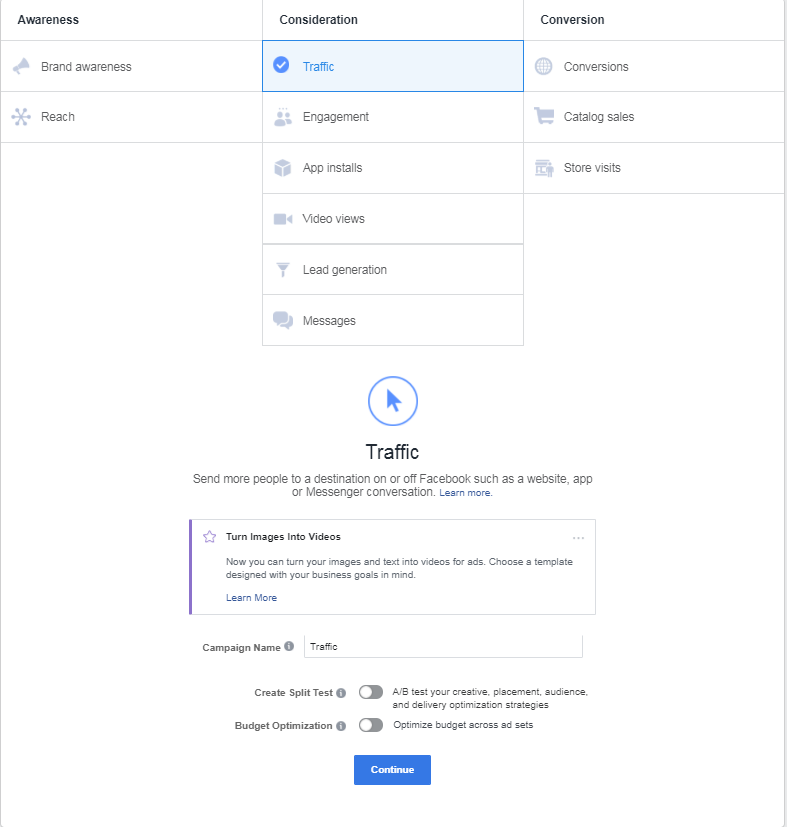
Task: Open the Learn More link in the Turn Images Into Videos card
Action: (251, 597)
